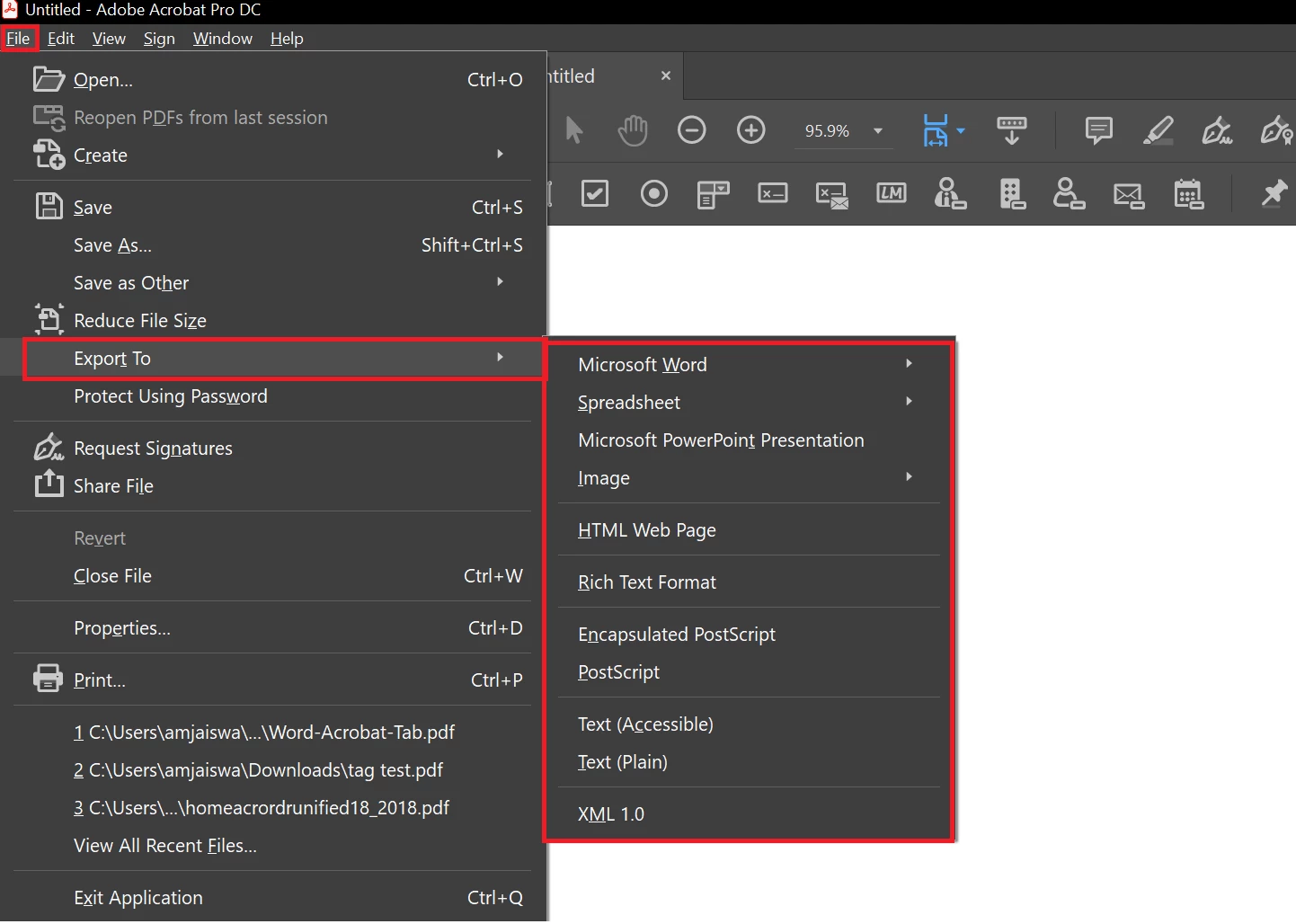The height and width of the screenshot is (924, 1296).
Task: Click the pin toolbar icon
Action: tap(1274, 193)
